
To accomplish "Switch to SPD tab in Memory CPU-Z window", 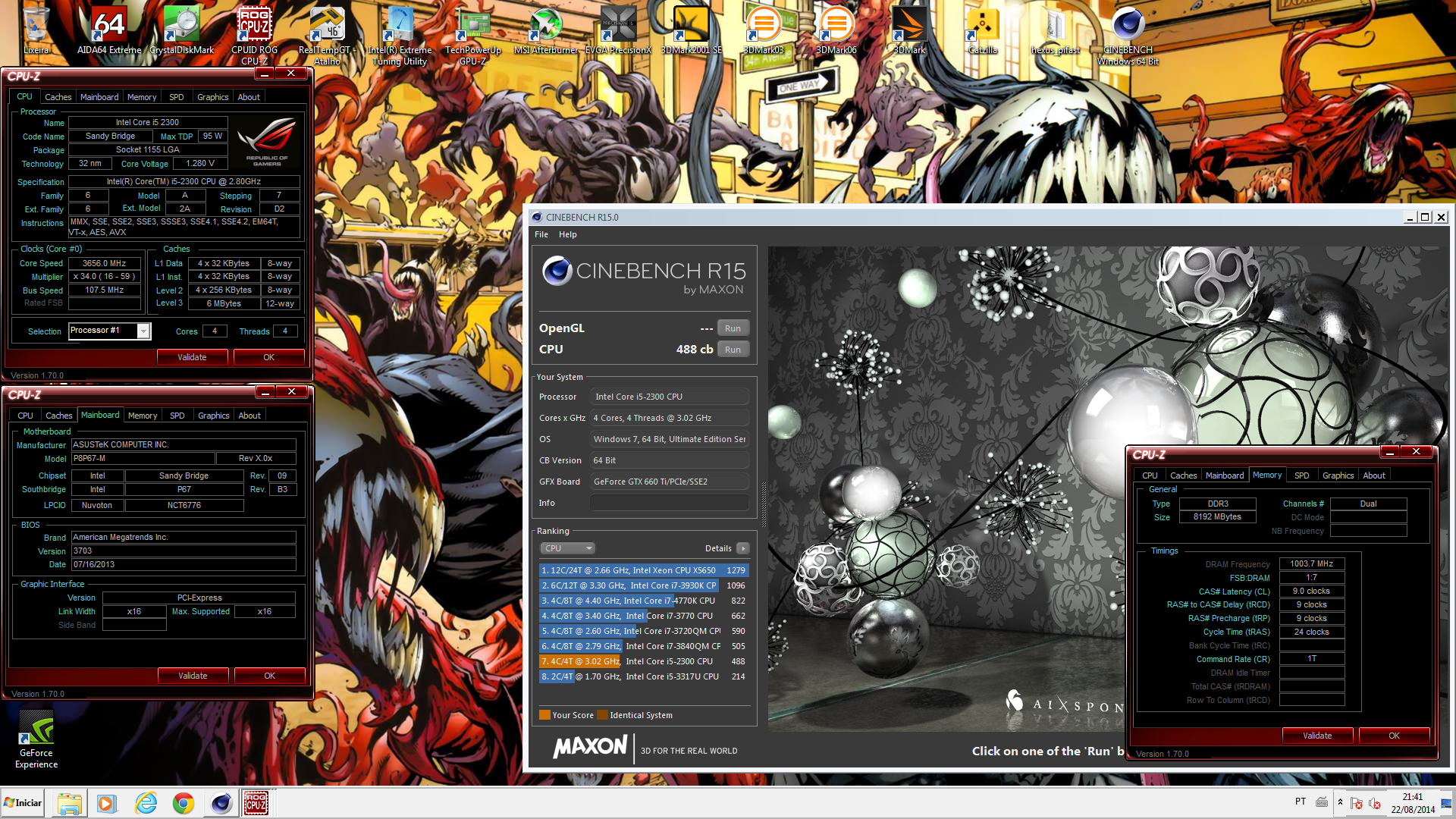I will pos(1301,475).
